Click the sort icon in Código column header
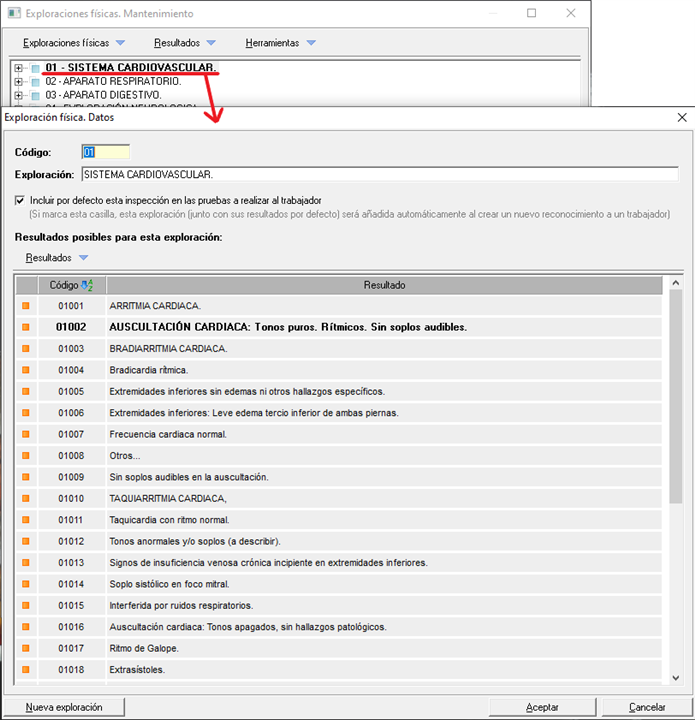 point(86,285)
